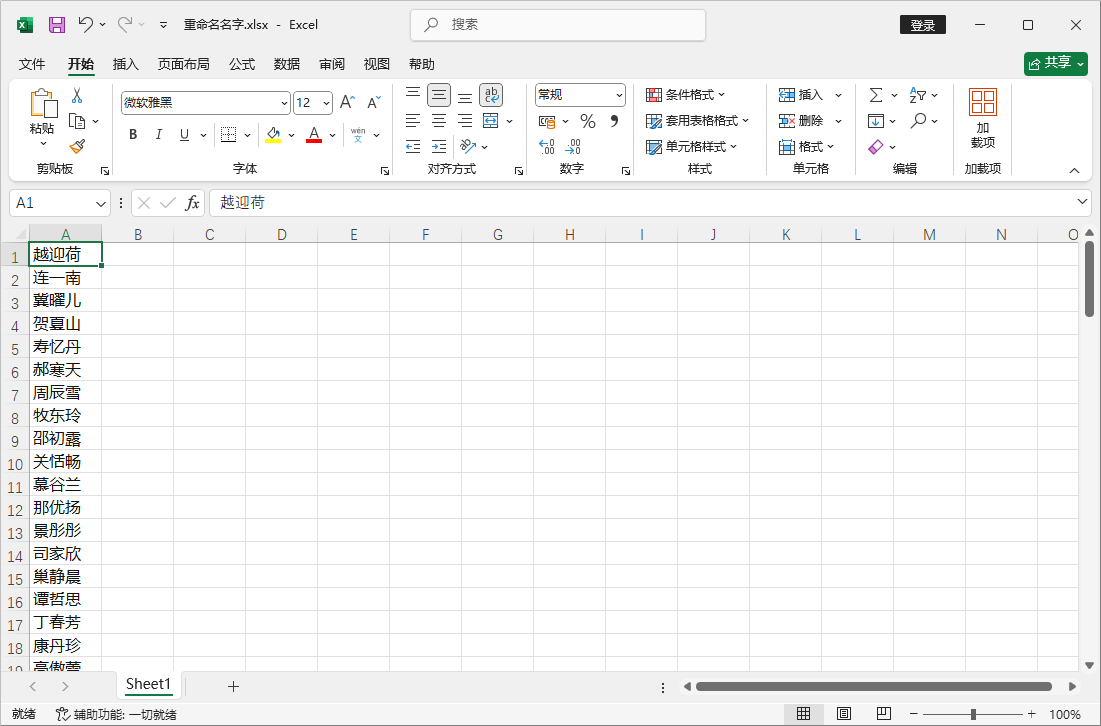
Task: Open the font color swatch dropdown
Action: pyautogui.click(x=332, y=134)
